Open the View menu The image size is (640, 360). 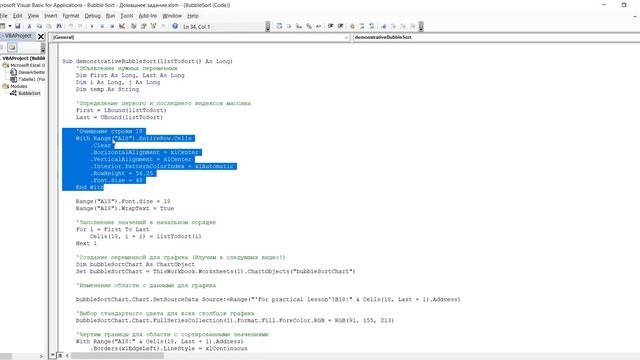(33, 16)
